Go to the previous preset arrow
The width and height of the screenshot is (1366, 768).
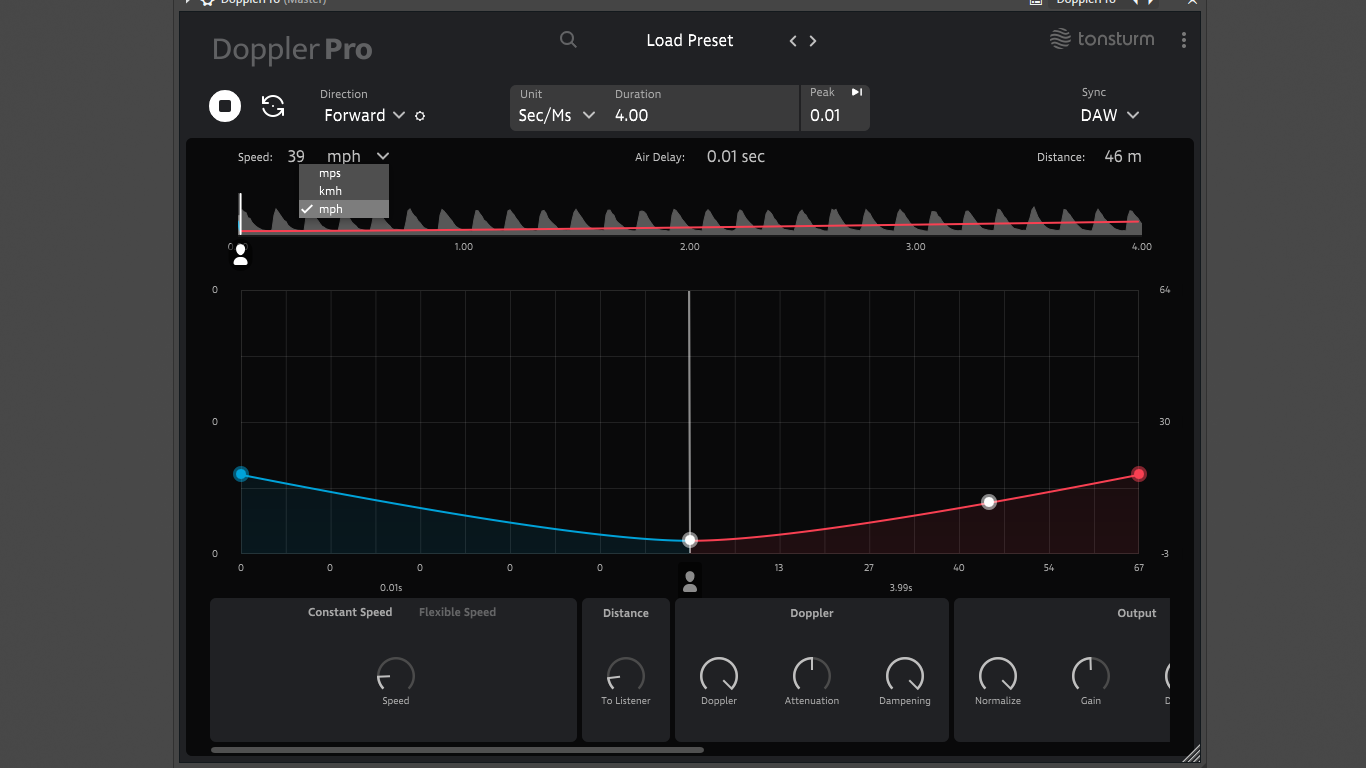793,41
